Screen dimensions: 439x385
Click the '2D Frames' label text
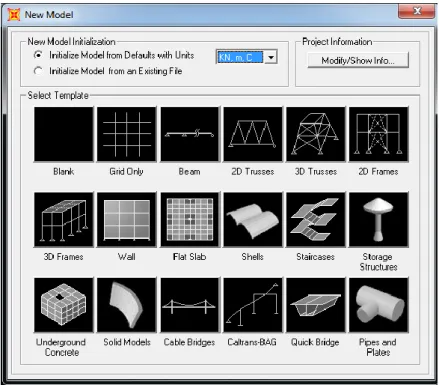pos(378,171)
